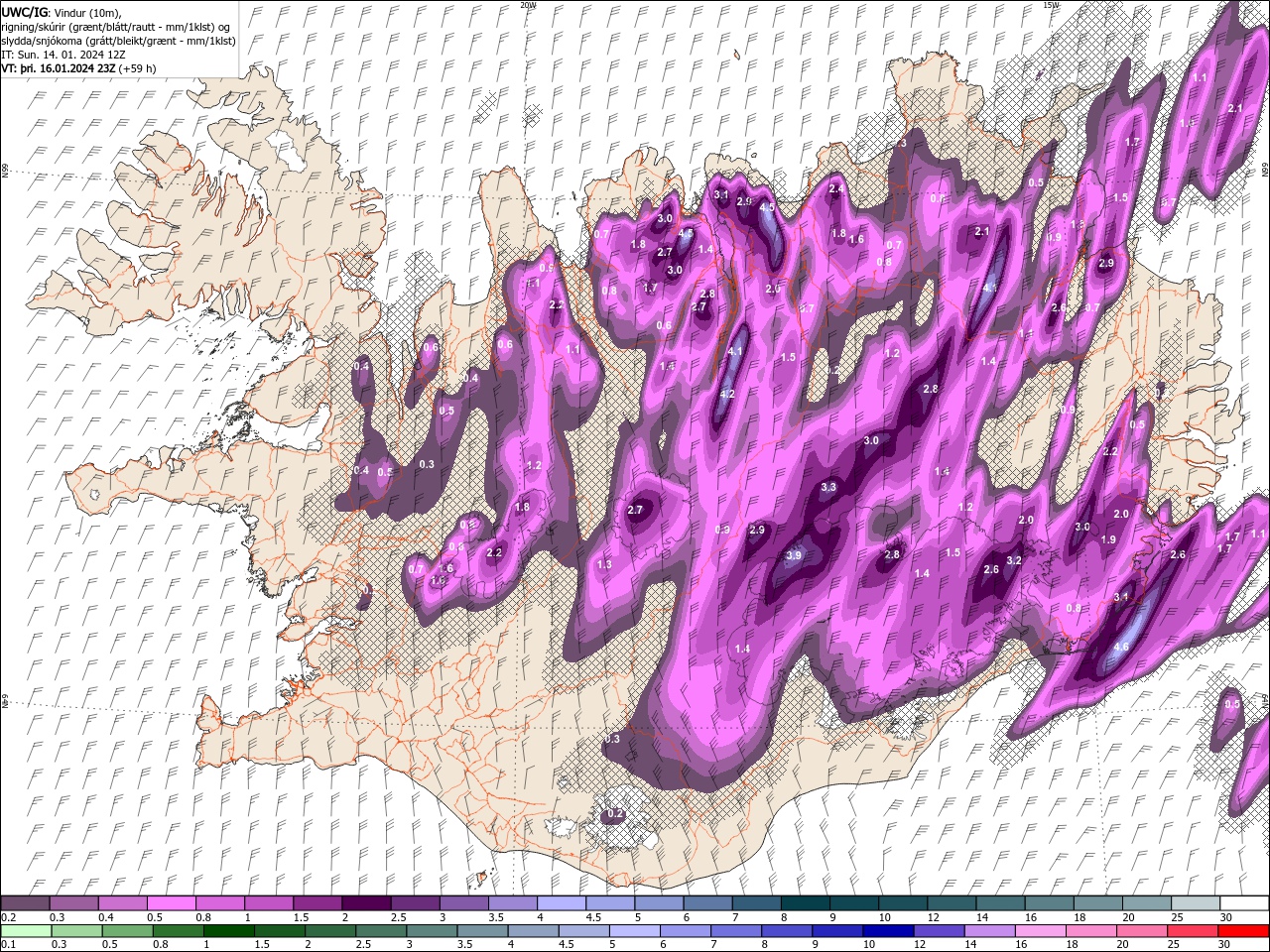Screen dimensions: 1270x952
Task: Click the bright red swatch above 30 rain
Action: click(1243, 931)
